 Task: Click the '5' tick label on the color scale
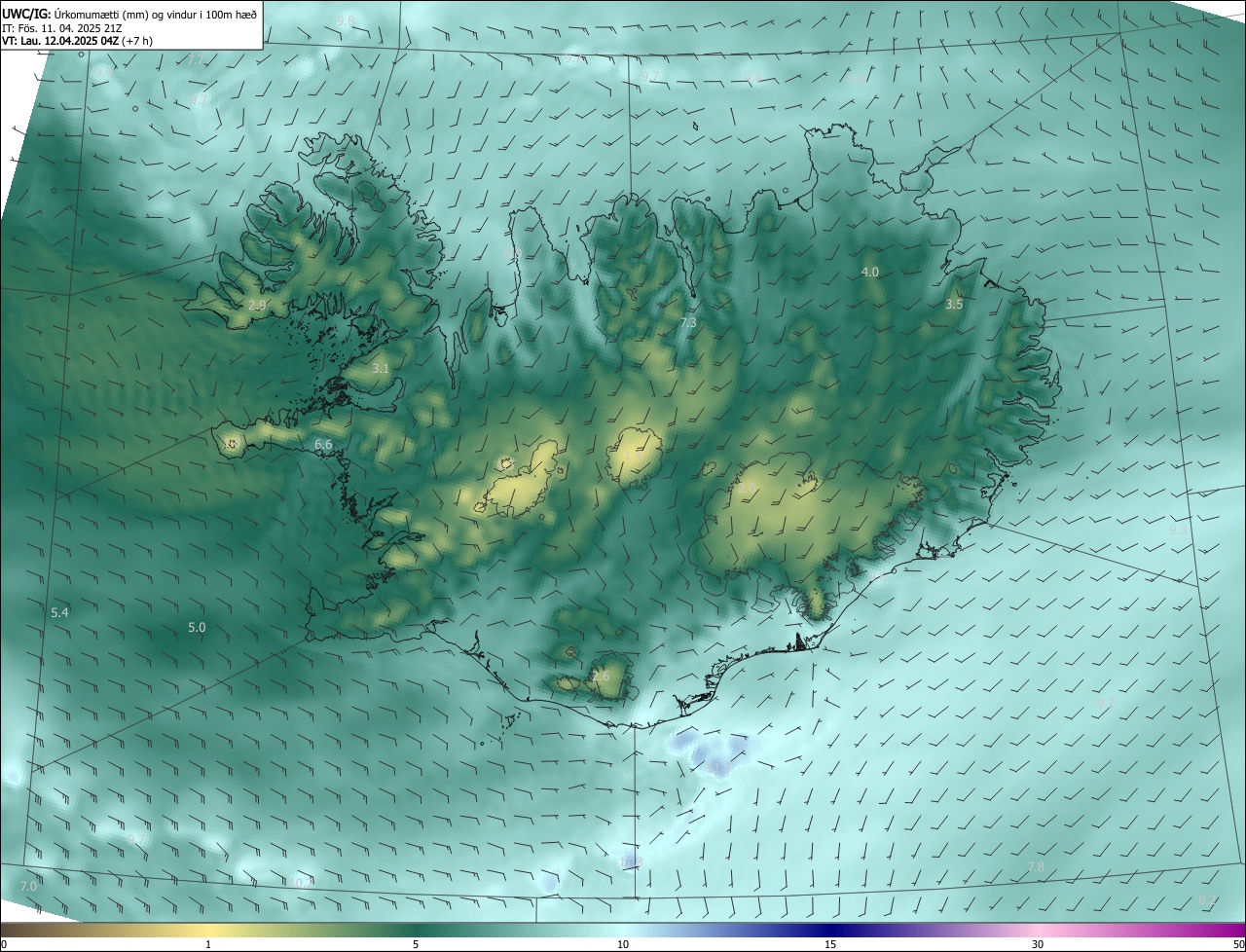pyautogui.click(x=416, y=944)
